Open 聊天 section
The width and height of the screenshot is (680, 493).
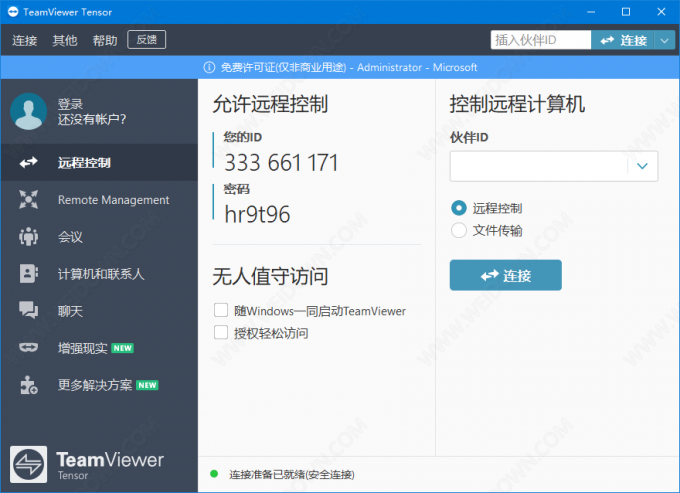coord(99,310)
